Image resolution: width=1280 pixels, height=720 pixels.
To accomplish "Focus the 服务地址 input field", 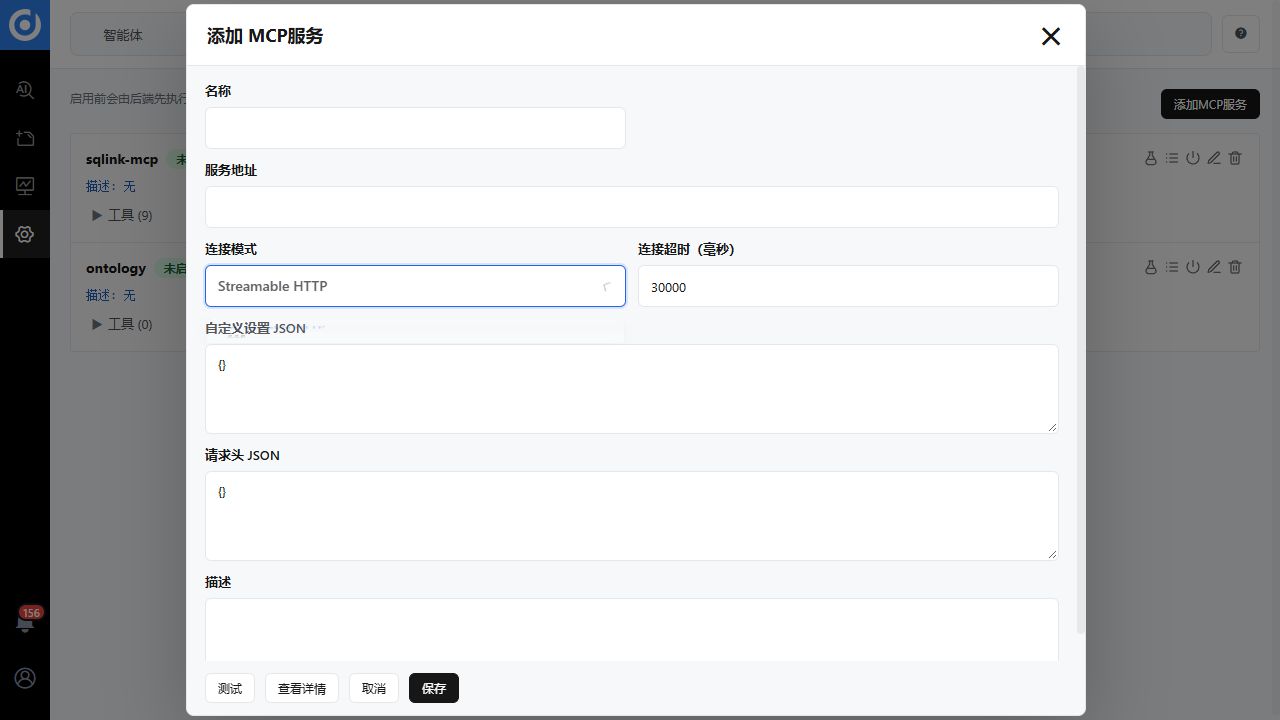I will [x=632, y=207].
